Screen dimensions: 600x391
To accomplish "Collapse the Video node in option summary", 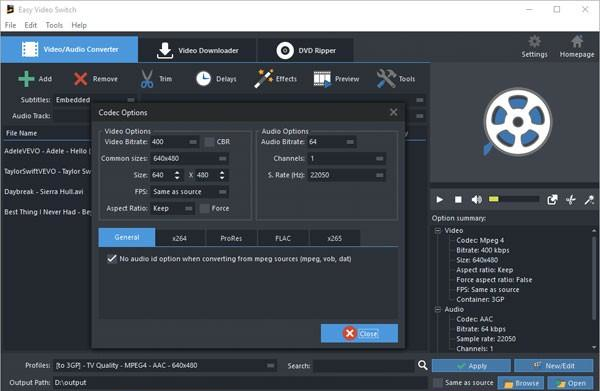I will tap(438, 230).
